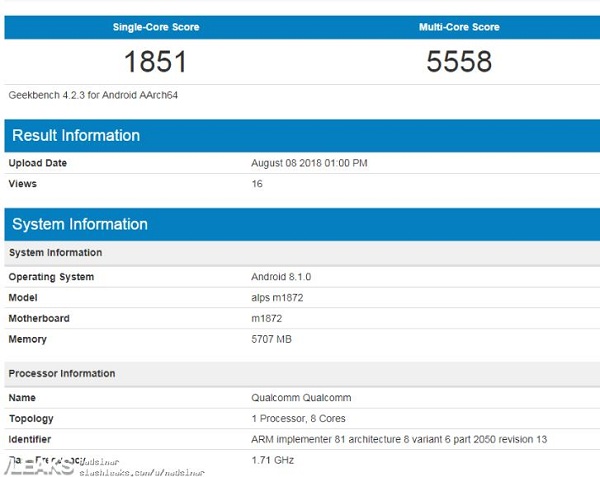Screen dimensions: 600x477
Task: Click the 1.71 GHz frequency value
Action: [271, 461]
